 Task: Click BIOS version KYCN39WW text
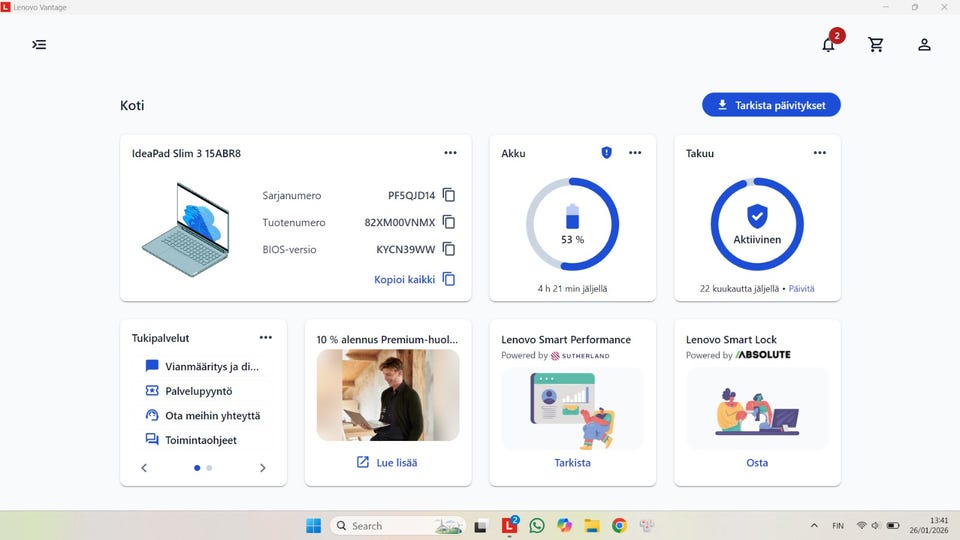tap(405, 249)
